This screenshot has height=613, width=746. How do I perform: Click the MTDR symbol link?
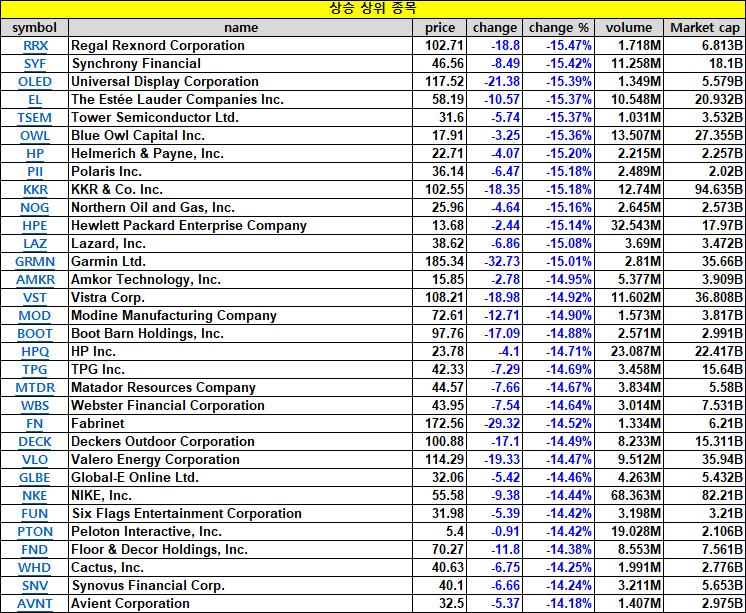click(x=35, y=388)
